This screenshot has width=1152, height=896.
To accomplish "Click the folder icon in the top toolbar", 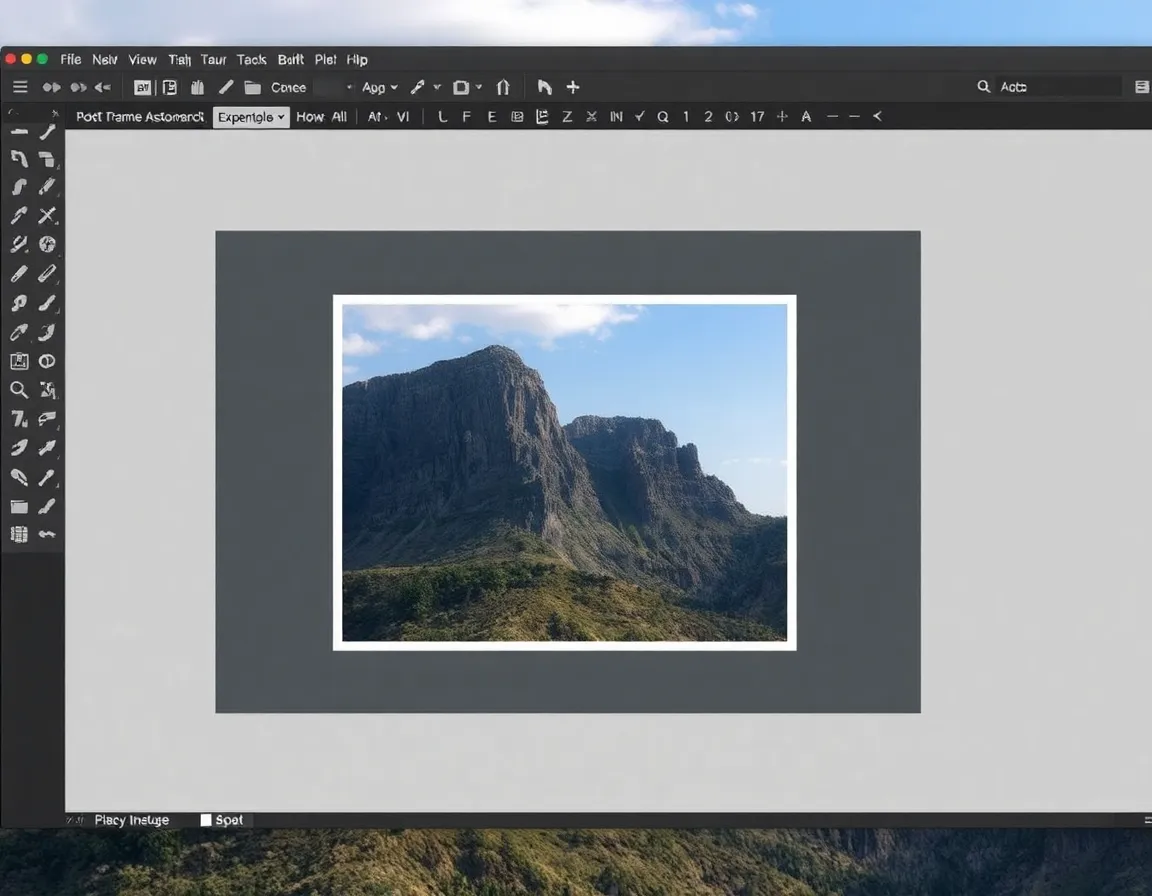I will coord(252,87).
